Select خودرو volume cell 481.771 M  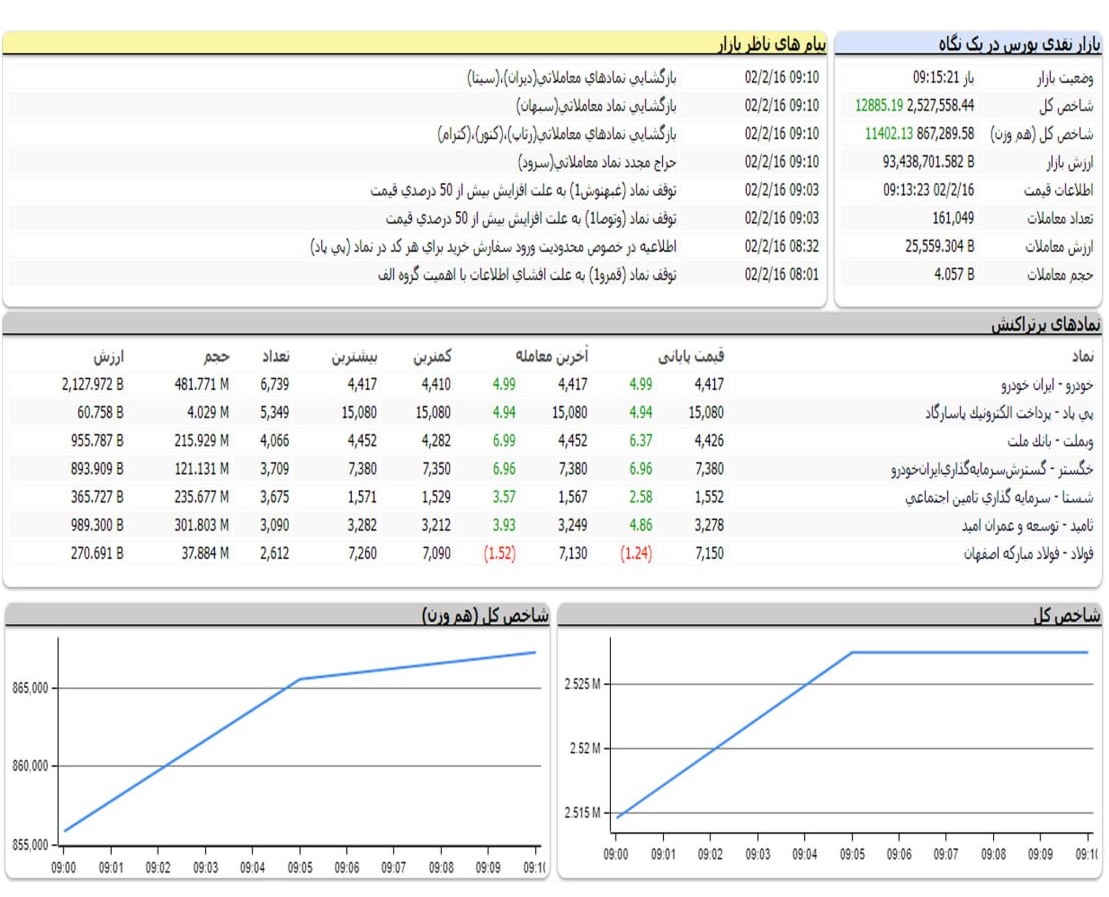tap(202, 385)
